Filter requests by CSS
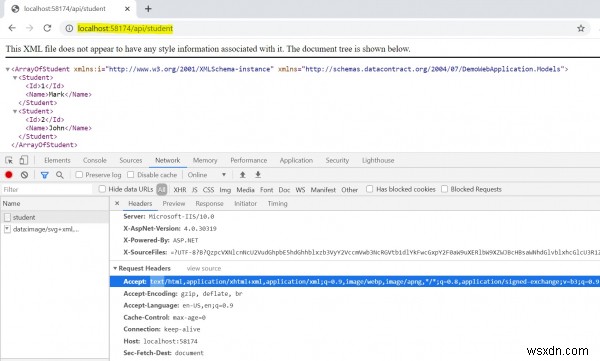600x361 pixels. [x=209, y=189]
